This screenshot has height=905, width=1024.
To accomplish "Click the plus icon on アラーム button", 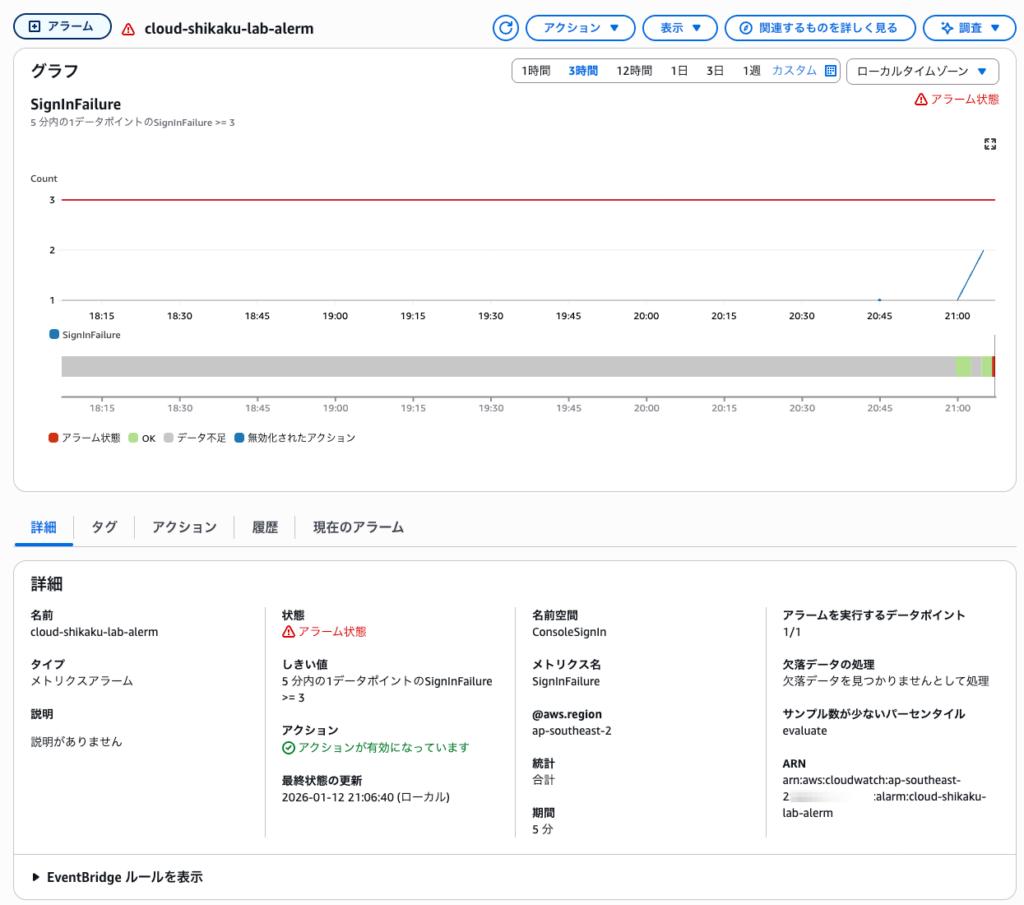I will coord(35,27).
